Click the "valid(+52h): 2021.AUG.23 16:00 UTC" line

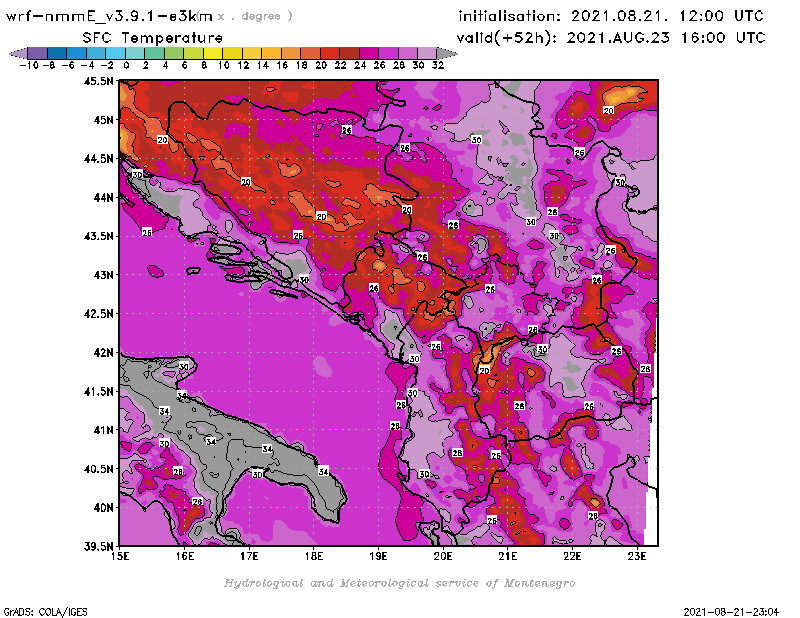pyautogui.click(x=611, y=38)
